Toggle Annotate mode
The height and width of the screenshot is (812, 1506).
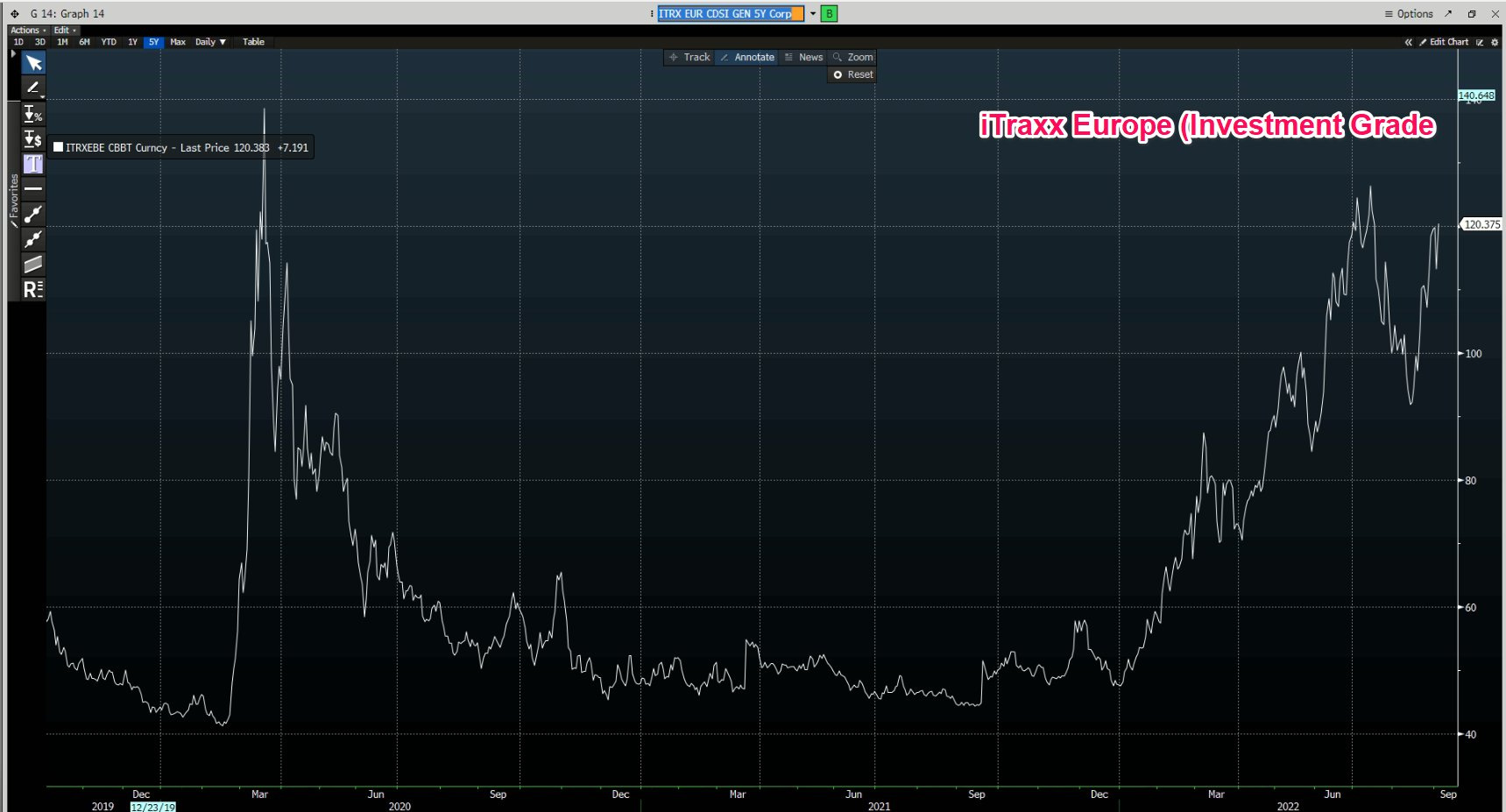(747, 57)
